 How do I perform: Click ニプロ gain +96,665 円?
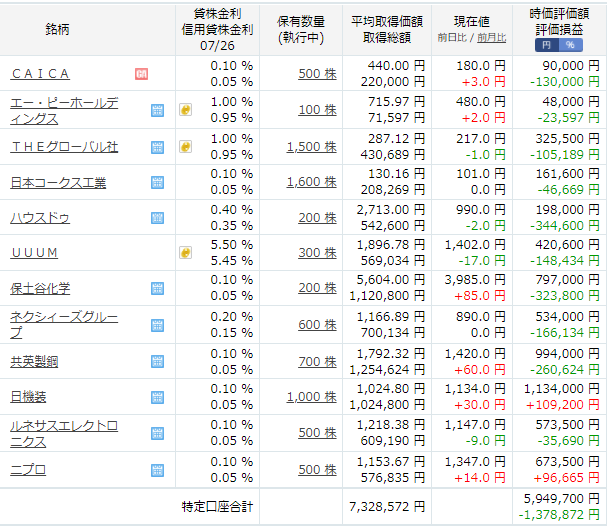pos(566,478)
